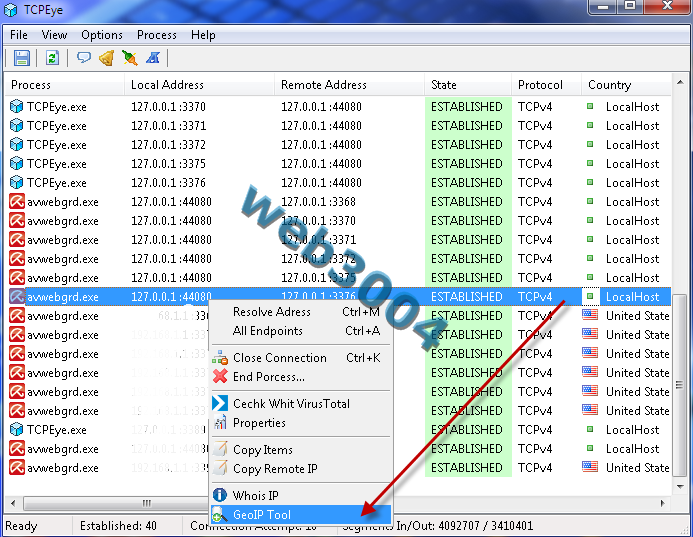Click the red X End Process icon
The width and height of the screenshot is (693, 537).
click(220, 377)
